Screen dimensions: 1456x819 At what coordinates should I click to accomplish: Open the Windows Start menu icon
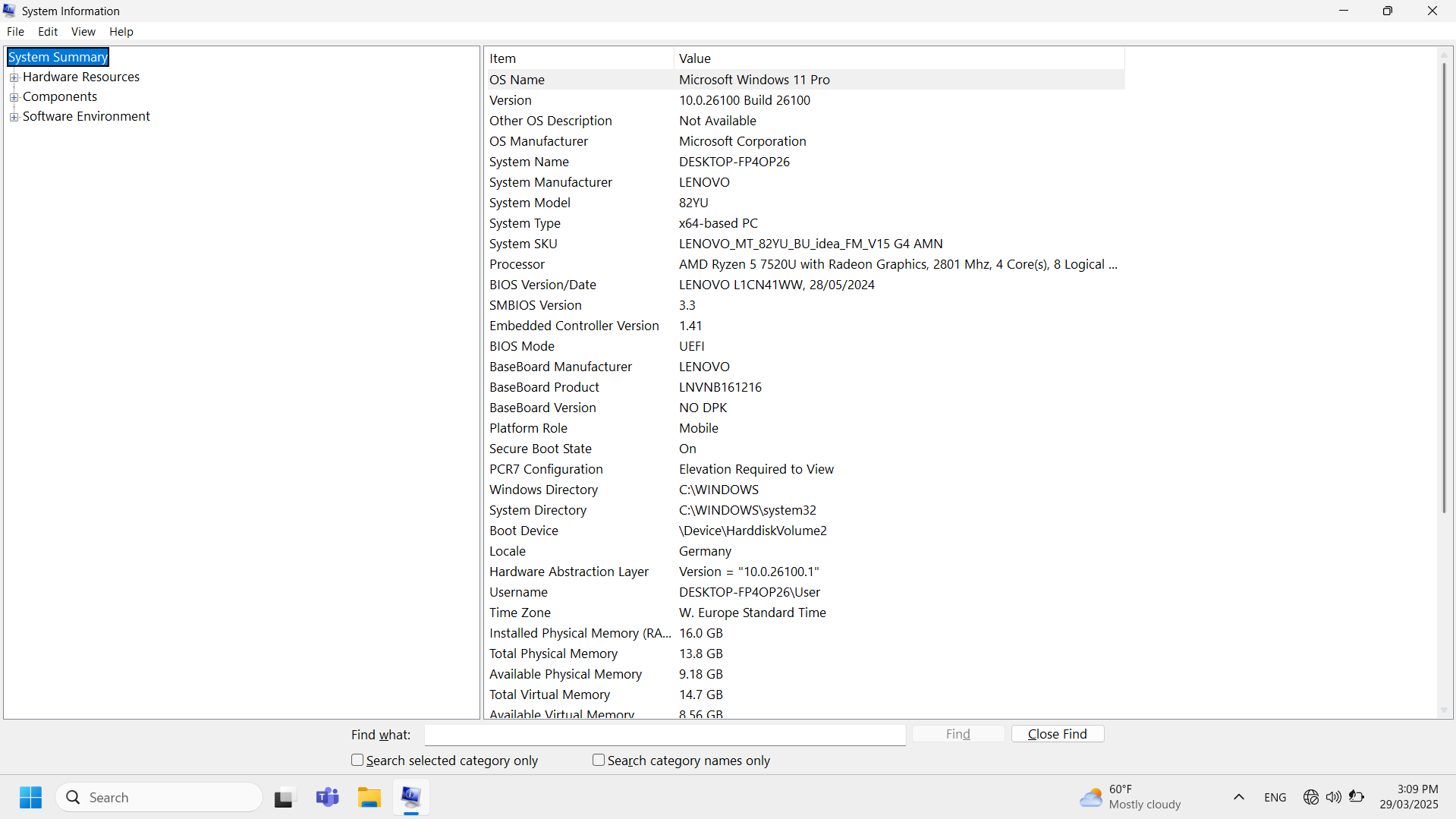point(30,797)
